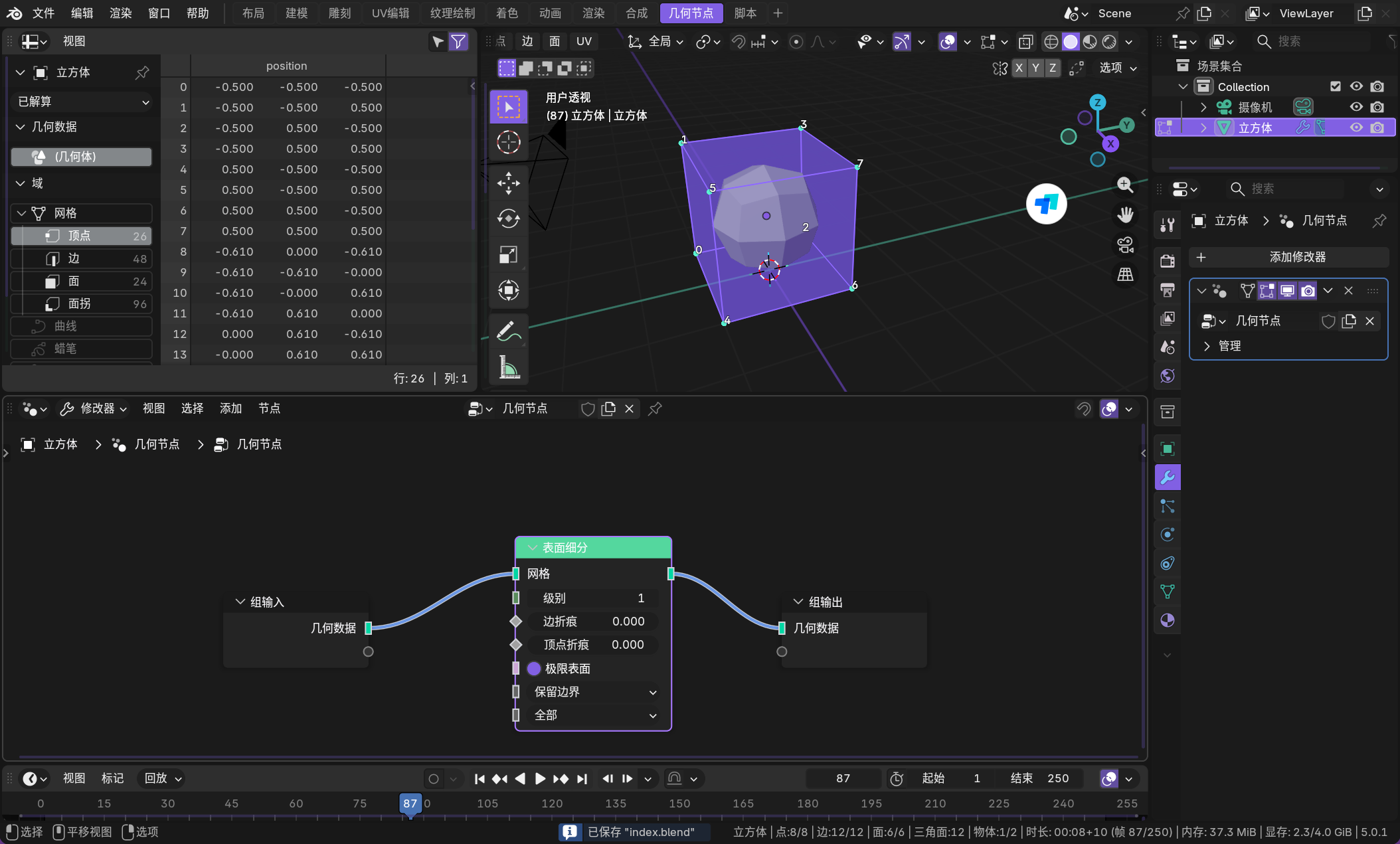The height and width of the screenshot is (844, 1400).
Task: Select the Rotate tool icon
Action: (x=508, y=218)
